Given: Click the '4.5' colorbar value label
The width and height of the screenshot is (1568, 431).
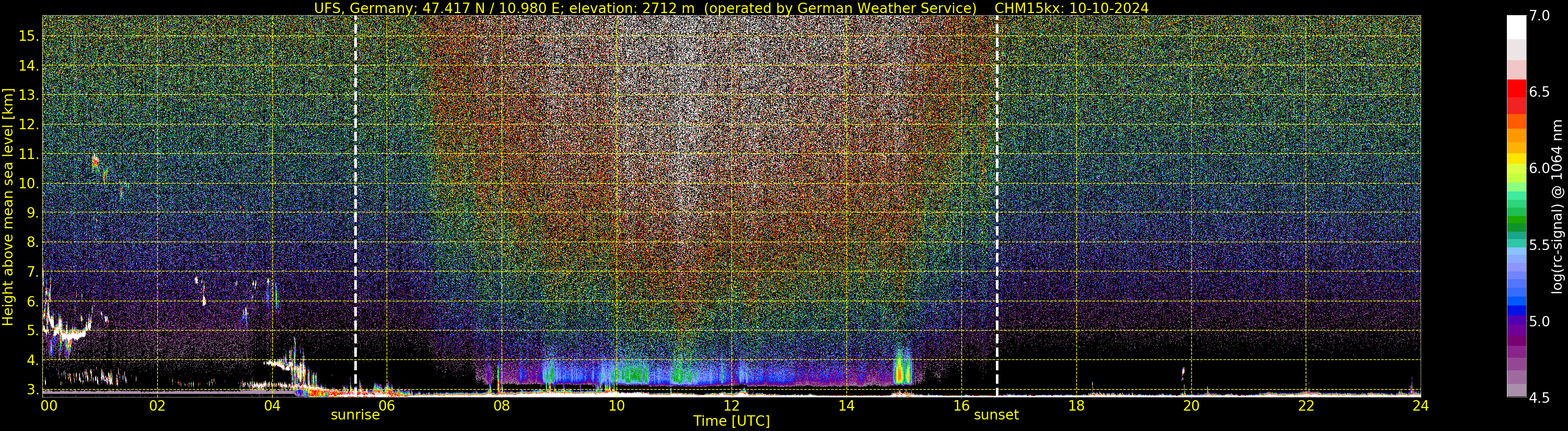Looking at the screenshot, I should [x=1539, y=398].
